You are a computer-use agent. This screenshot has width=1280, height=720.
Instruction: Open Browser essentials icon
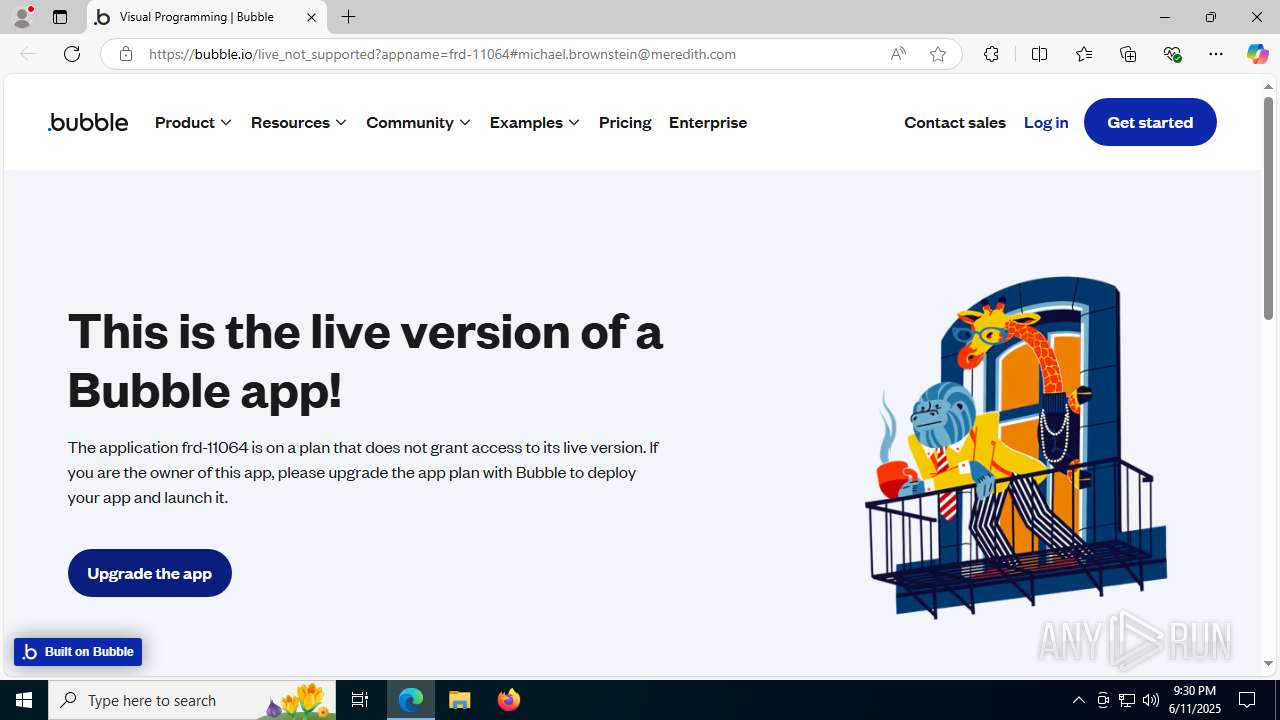[1172, 54]
